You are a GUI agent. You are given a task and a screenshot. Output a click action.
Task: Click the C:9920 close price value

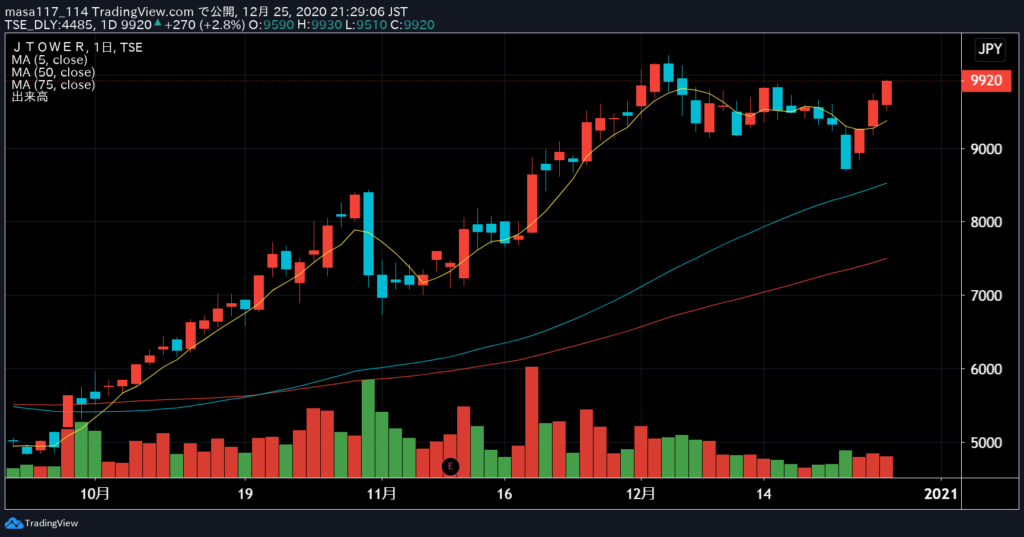pyautogui.click(x=412, y=25)
